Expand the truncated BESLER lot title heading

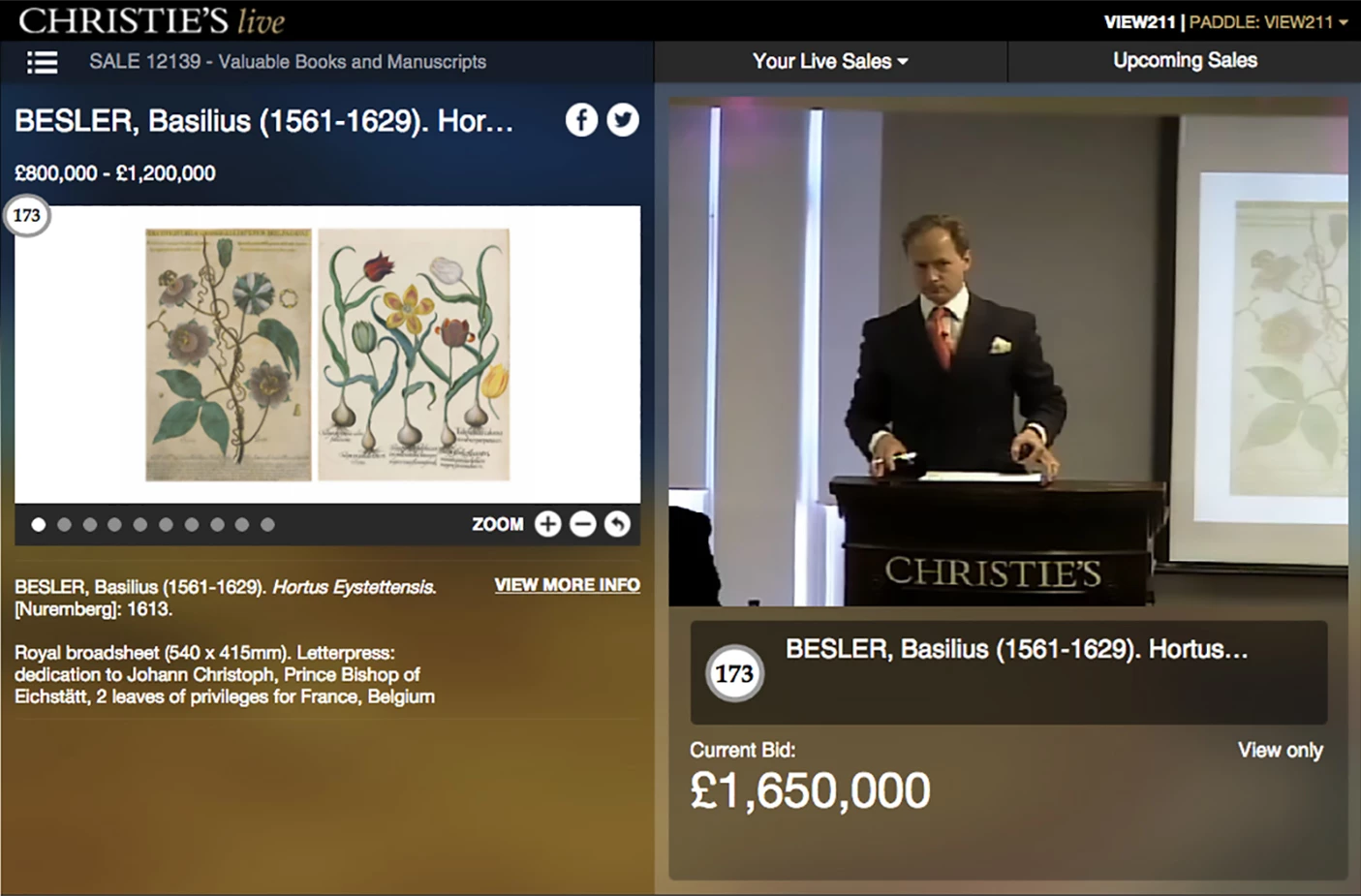(x=263, y=121)
